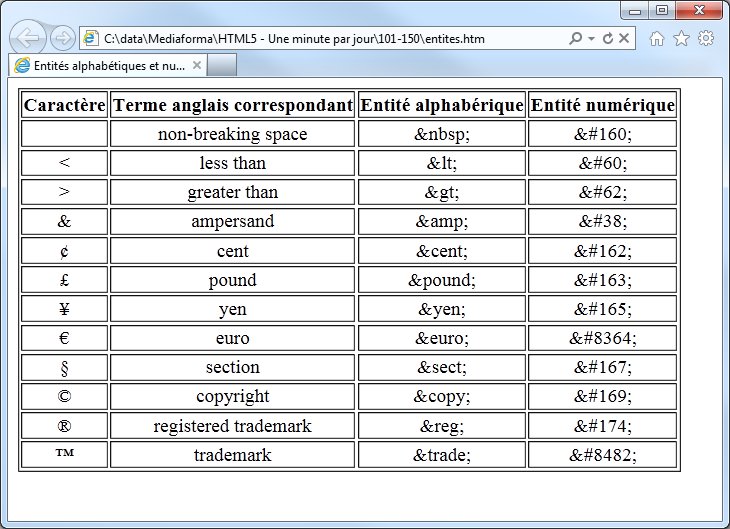Image resolution: width=730 pixels, height=529 pixels.
Task: Refresh the page with the reload icon
Action: click(607, 38)
